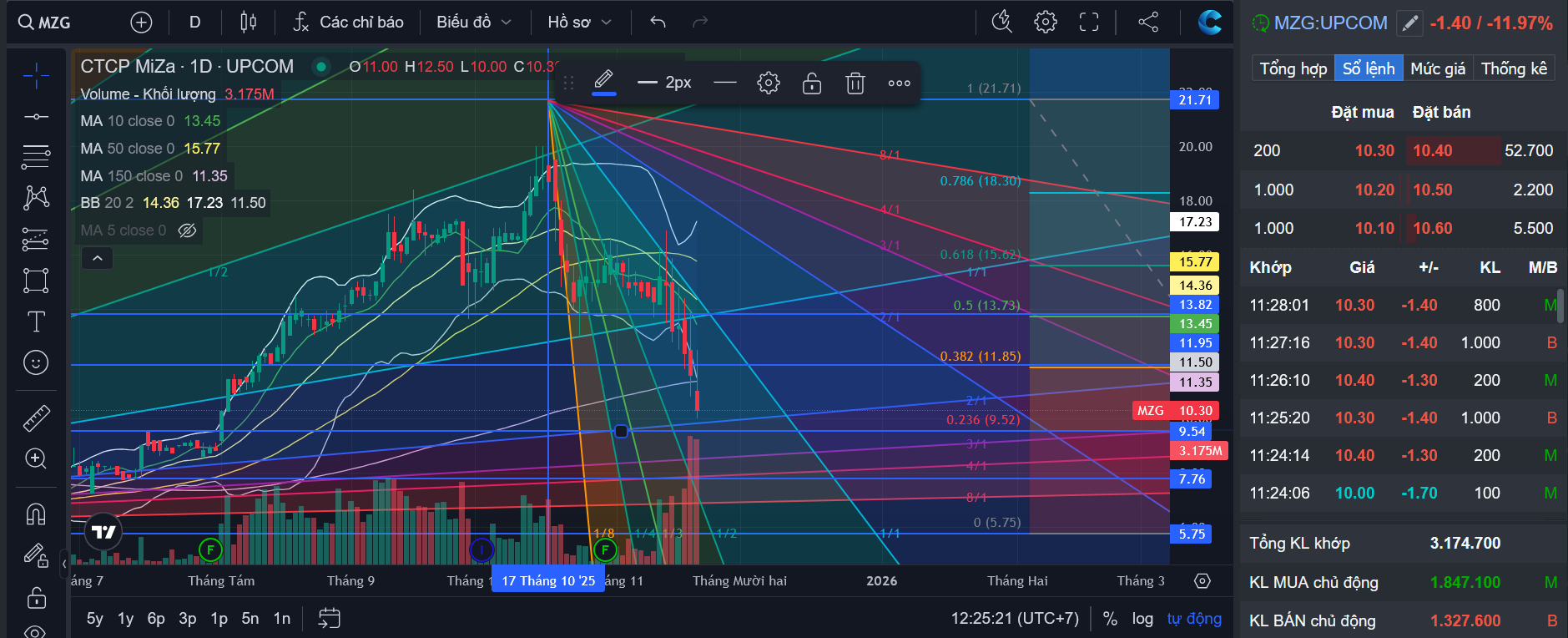The height and width of the screenshot is (638, 1568).
Task: Edit the MZG:UPCOM symbol with pencil button
Action: [1409, 23]
